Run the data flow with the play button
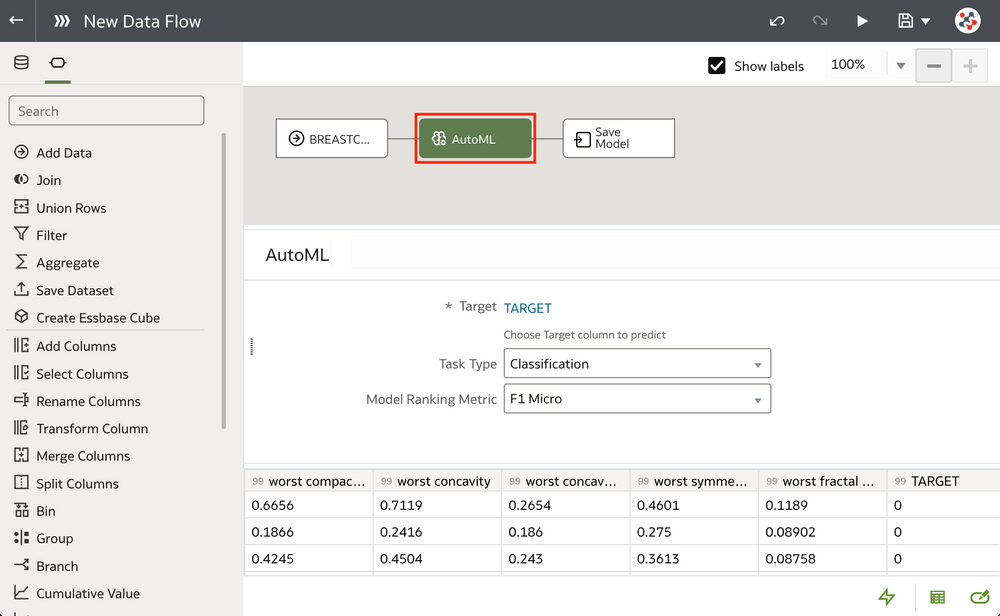This screenshot has height=616, width=1000. coord(862,20)
